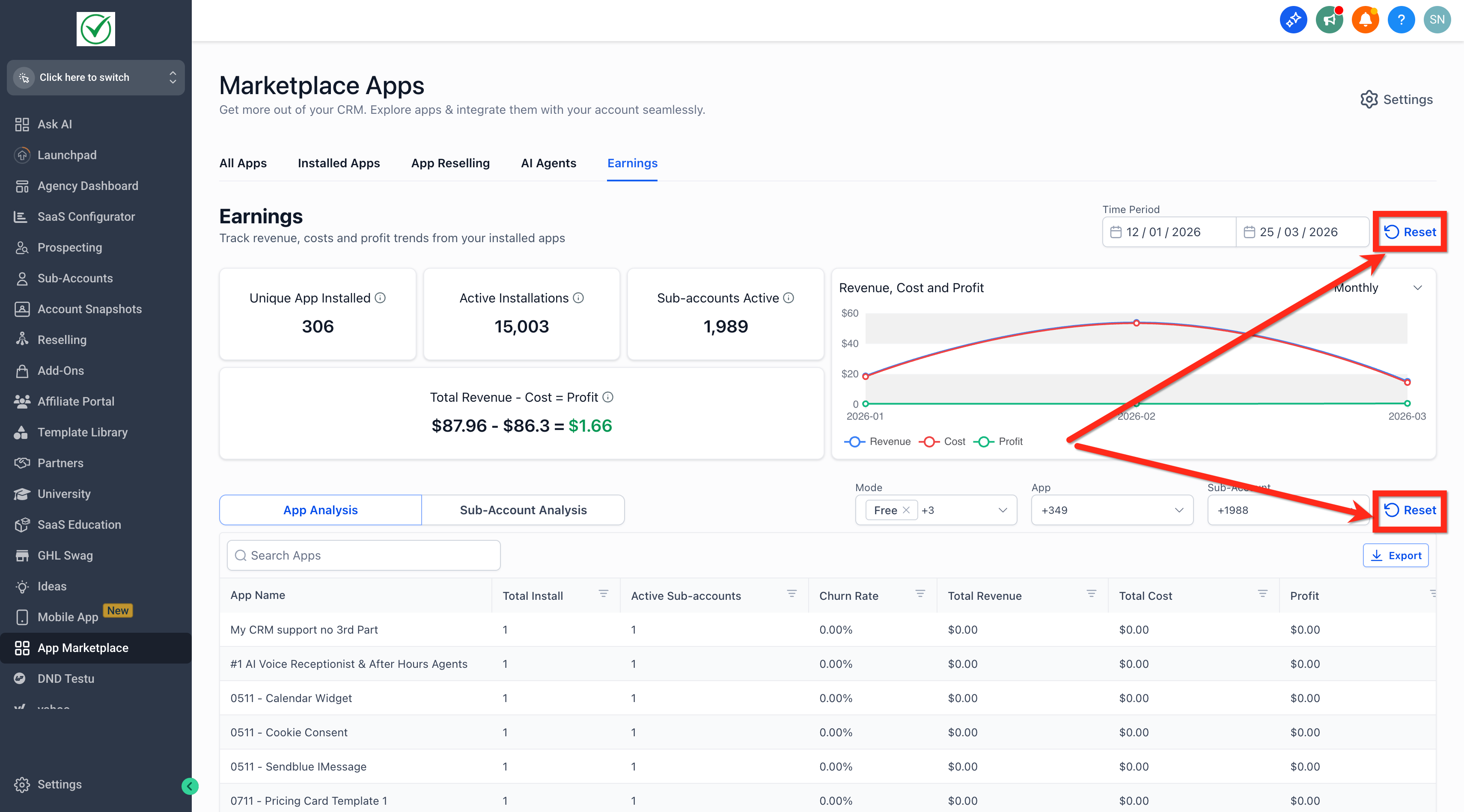Image resolution: width=1464 pixels, height=812 pixels.
Task: Open the Click here to switch selector
Action: point(95,77)
